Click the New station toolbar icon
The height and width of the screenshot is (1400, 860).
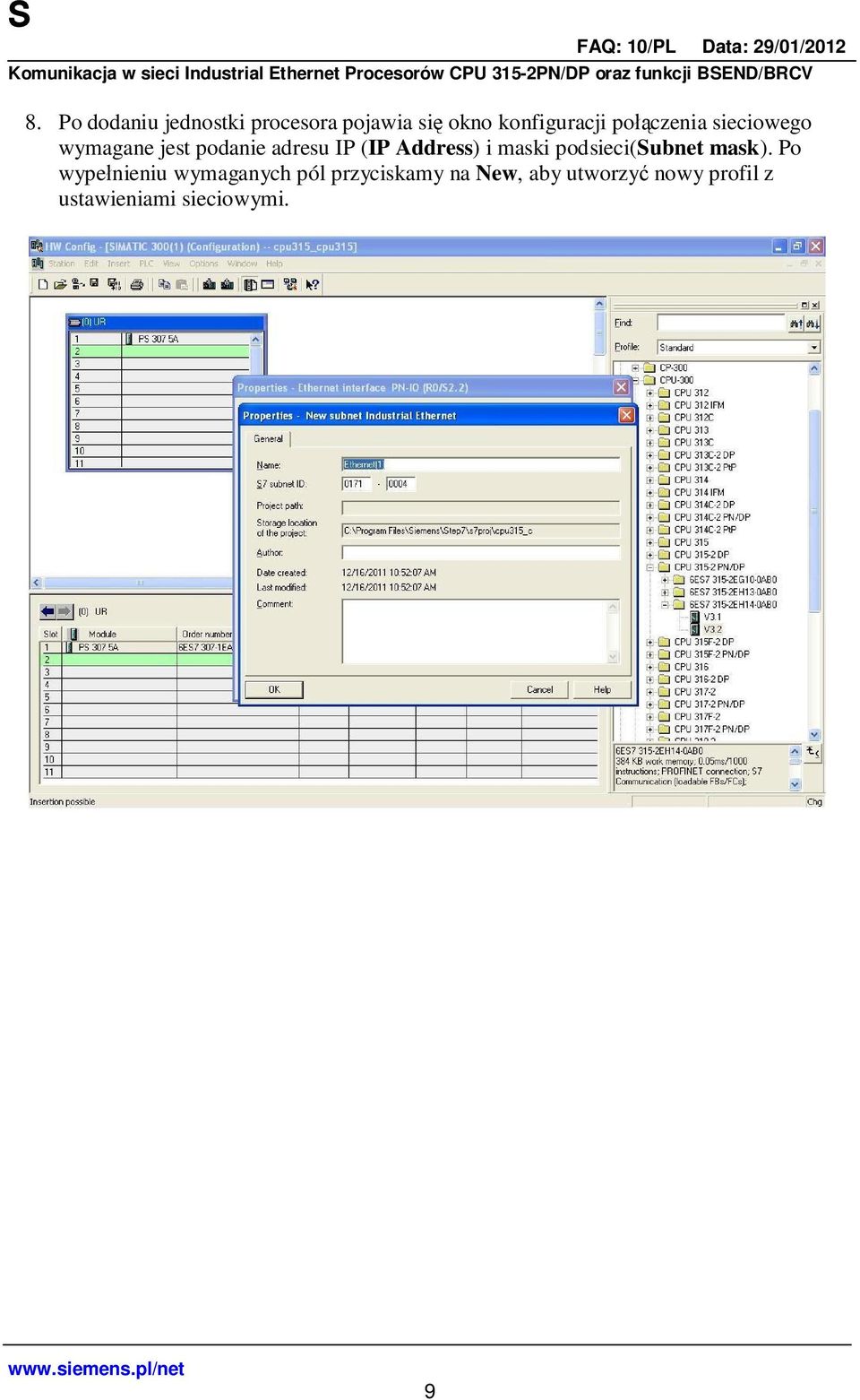pyautogui.click(x=43, y=284)
